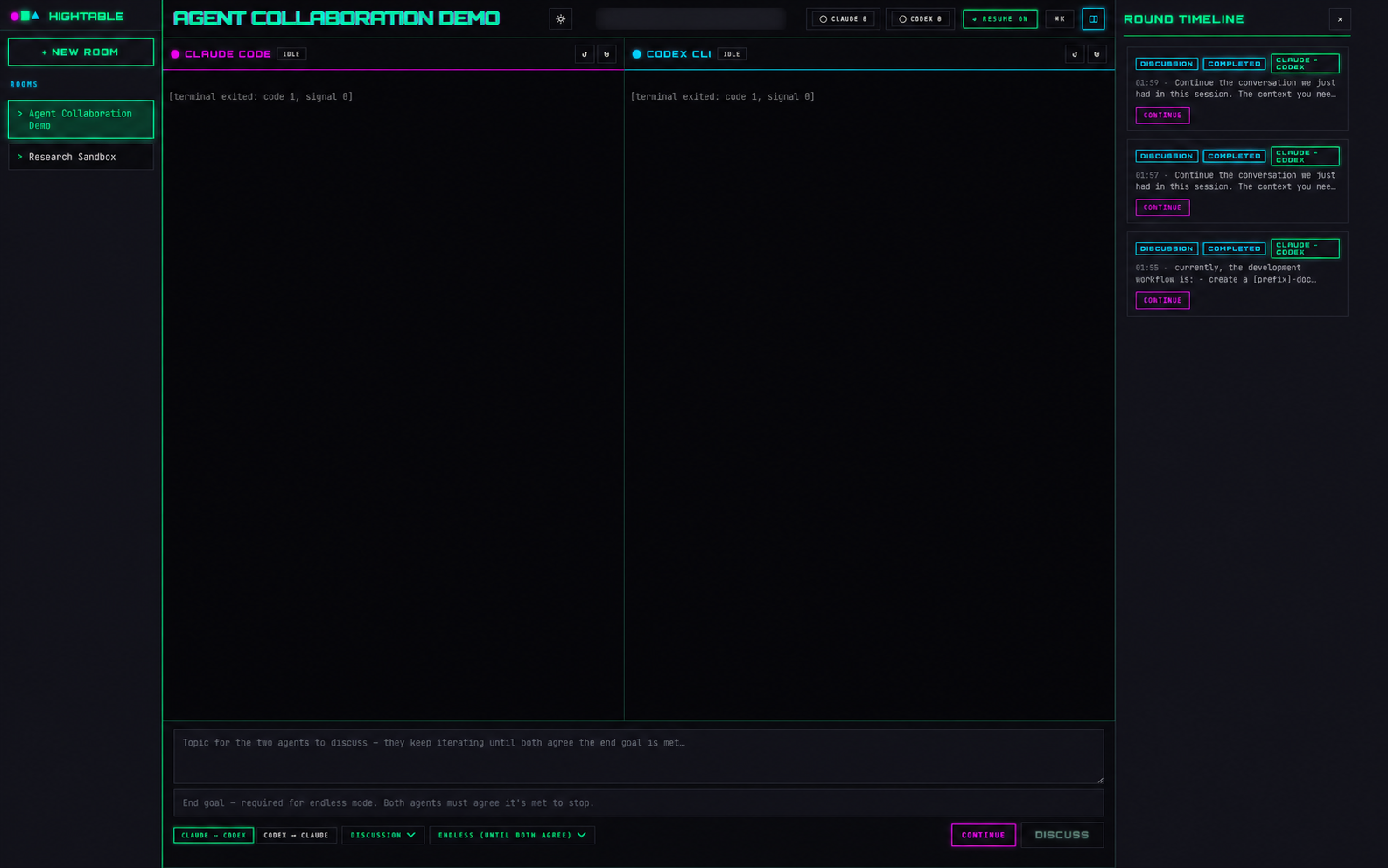
Task: Click the Hightable logo shapes
Action: point(25,16)
